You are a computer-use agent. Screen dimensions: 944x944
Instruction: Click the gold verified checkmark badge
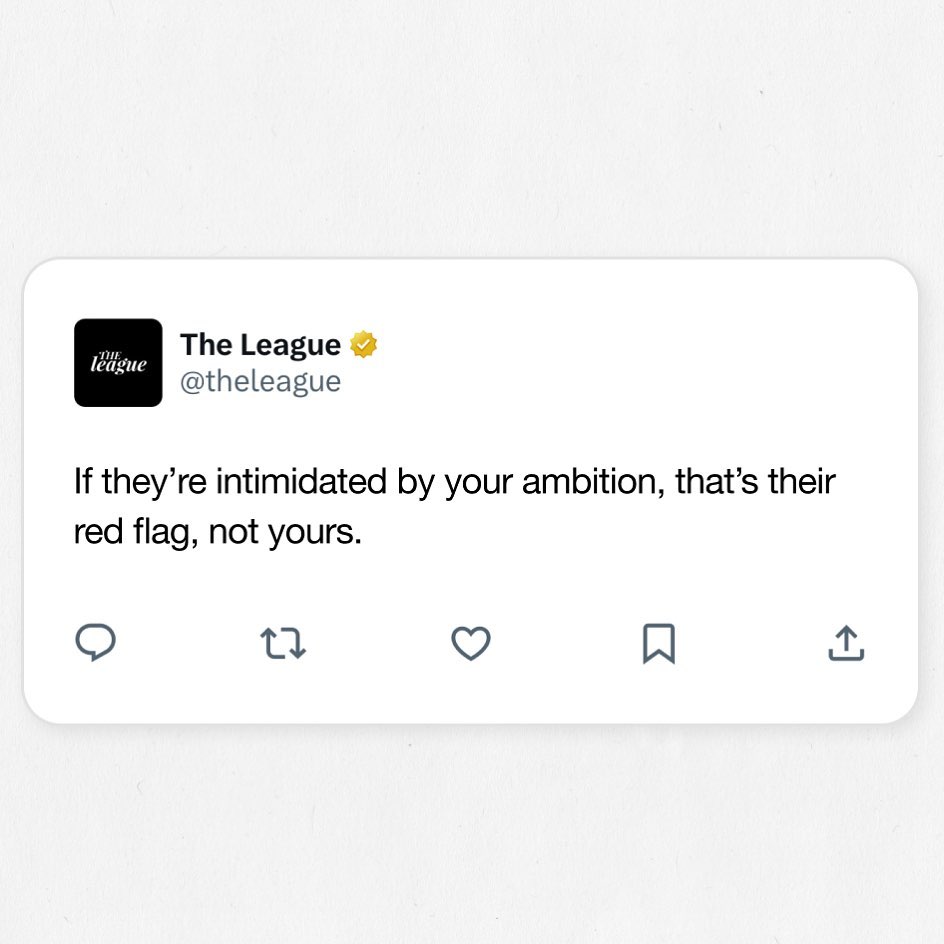(364, 344)
